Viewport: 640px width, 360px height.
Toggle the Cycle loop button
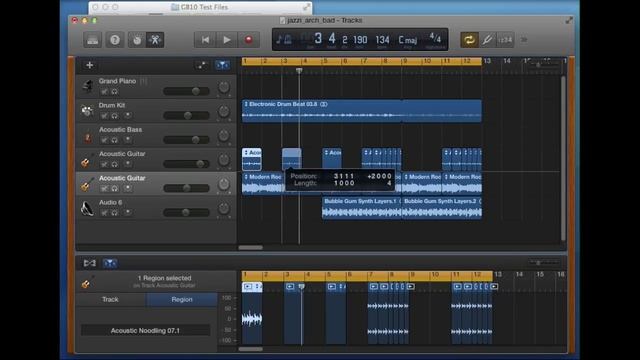tap(469, 40)
